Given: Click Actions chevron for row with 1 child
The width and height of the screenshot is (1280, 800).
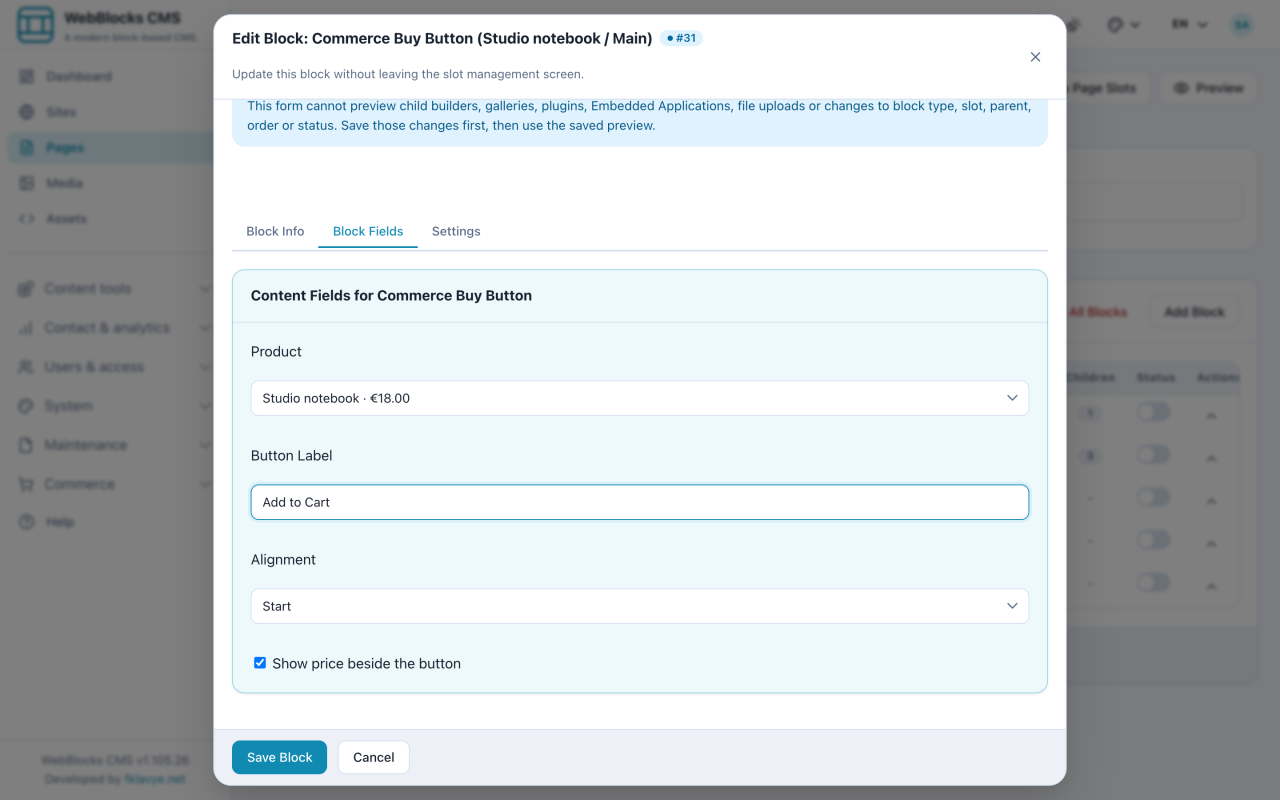Looking at the screenshot, I should pos(1211,414).
